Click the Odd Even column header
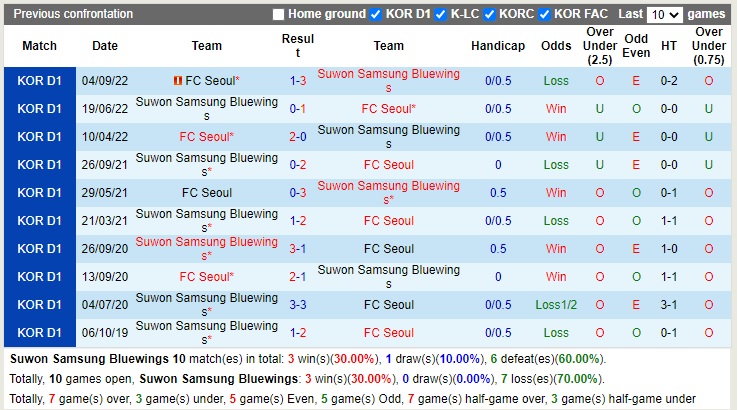 click(636, 46)
